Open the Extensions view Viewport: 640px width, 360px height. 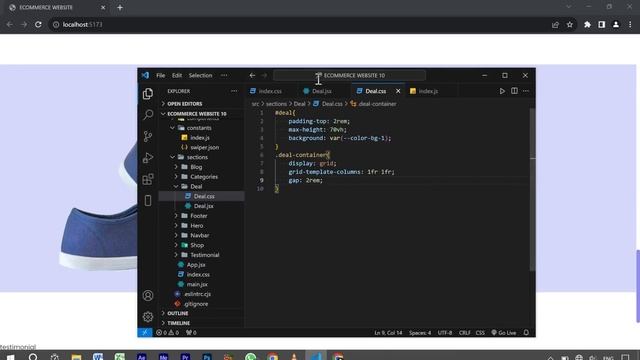point(148,179)
